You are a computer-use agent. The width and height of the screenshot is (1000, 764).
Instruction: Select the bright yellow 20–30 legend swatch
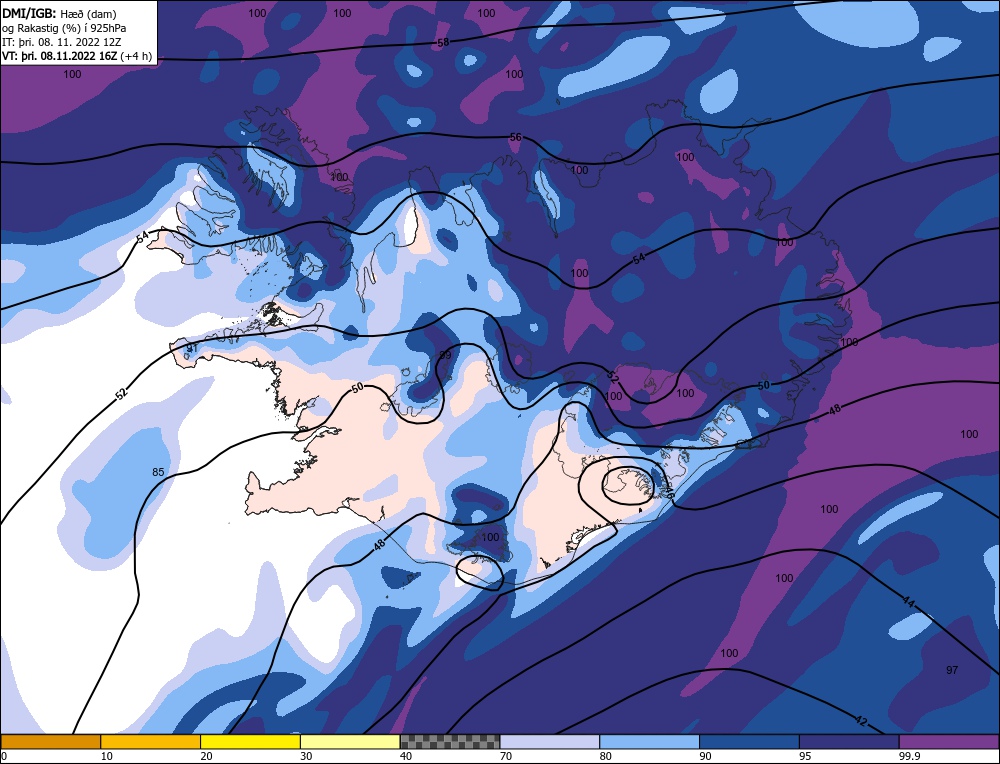coord(250,741)
